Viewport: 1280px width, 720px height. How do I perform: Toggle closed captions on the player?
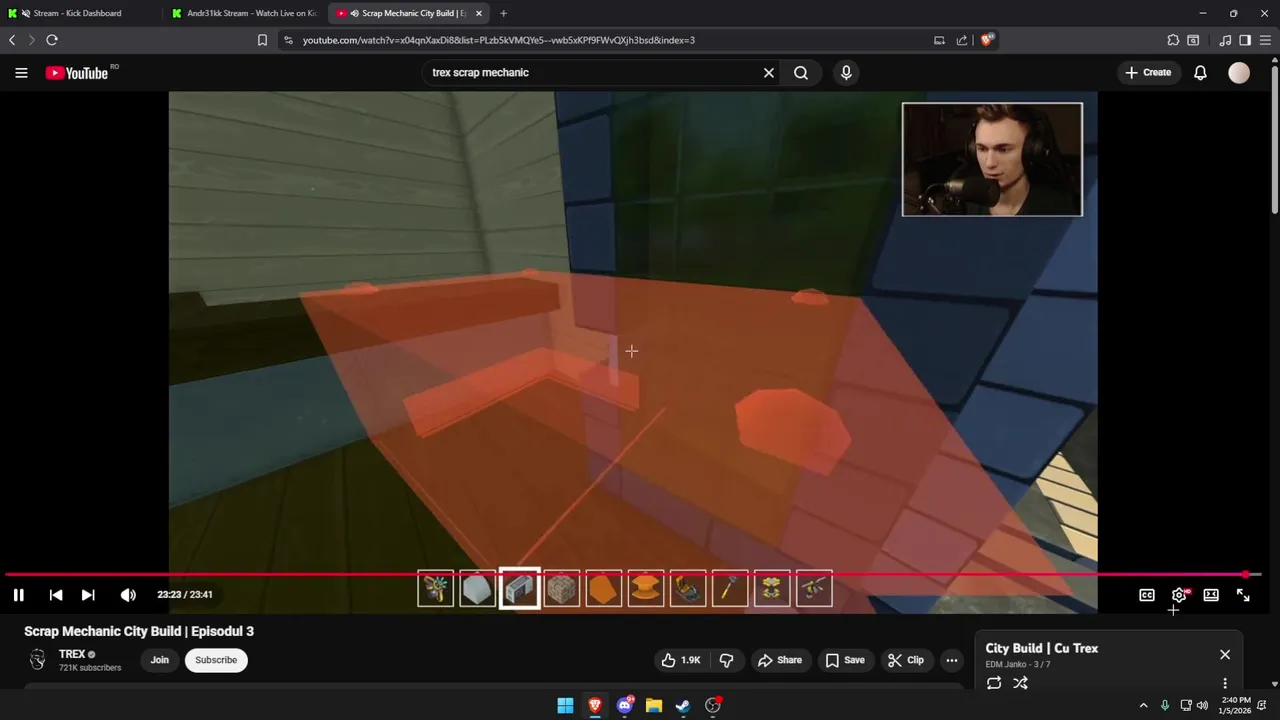(1147, 595)
